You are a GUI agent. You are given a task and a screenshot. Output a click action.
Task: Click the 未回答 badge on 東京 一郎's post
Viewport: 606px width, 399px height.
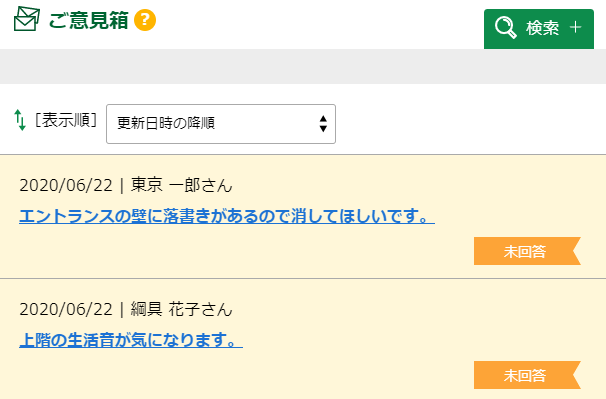coord(527,251)
